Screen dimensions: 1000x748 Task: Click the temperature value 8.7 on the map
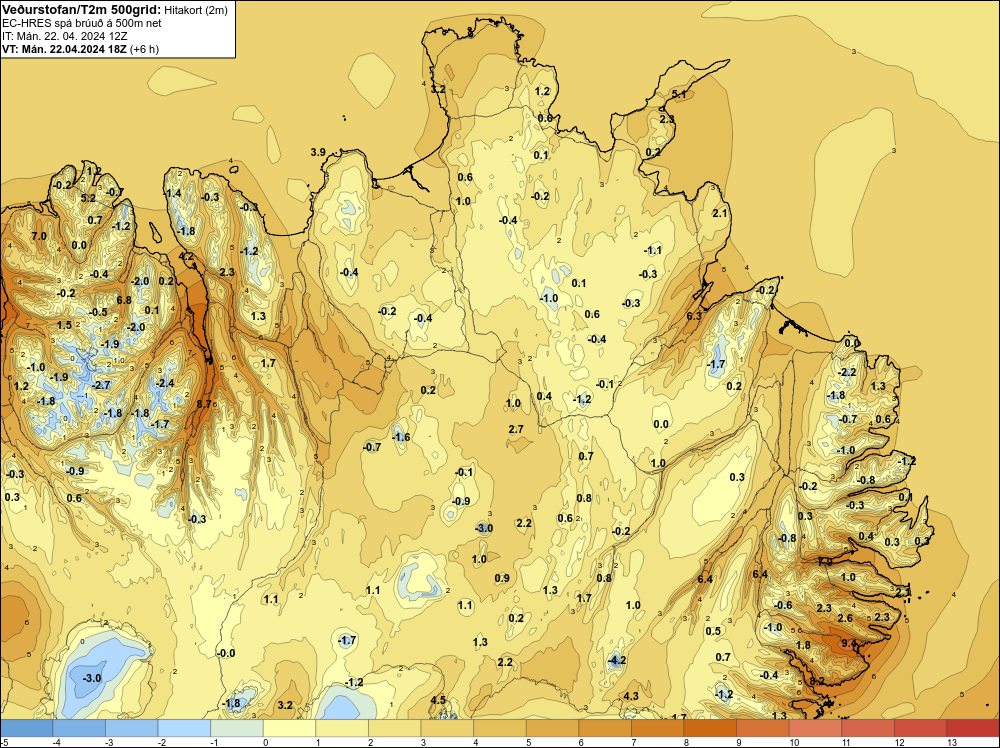click(x=204, y=404)
